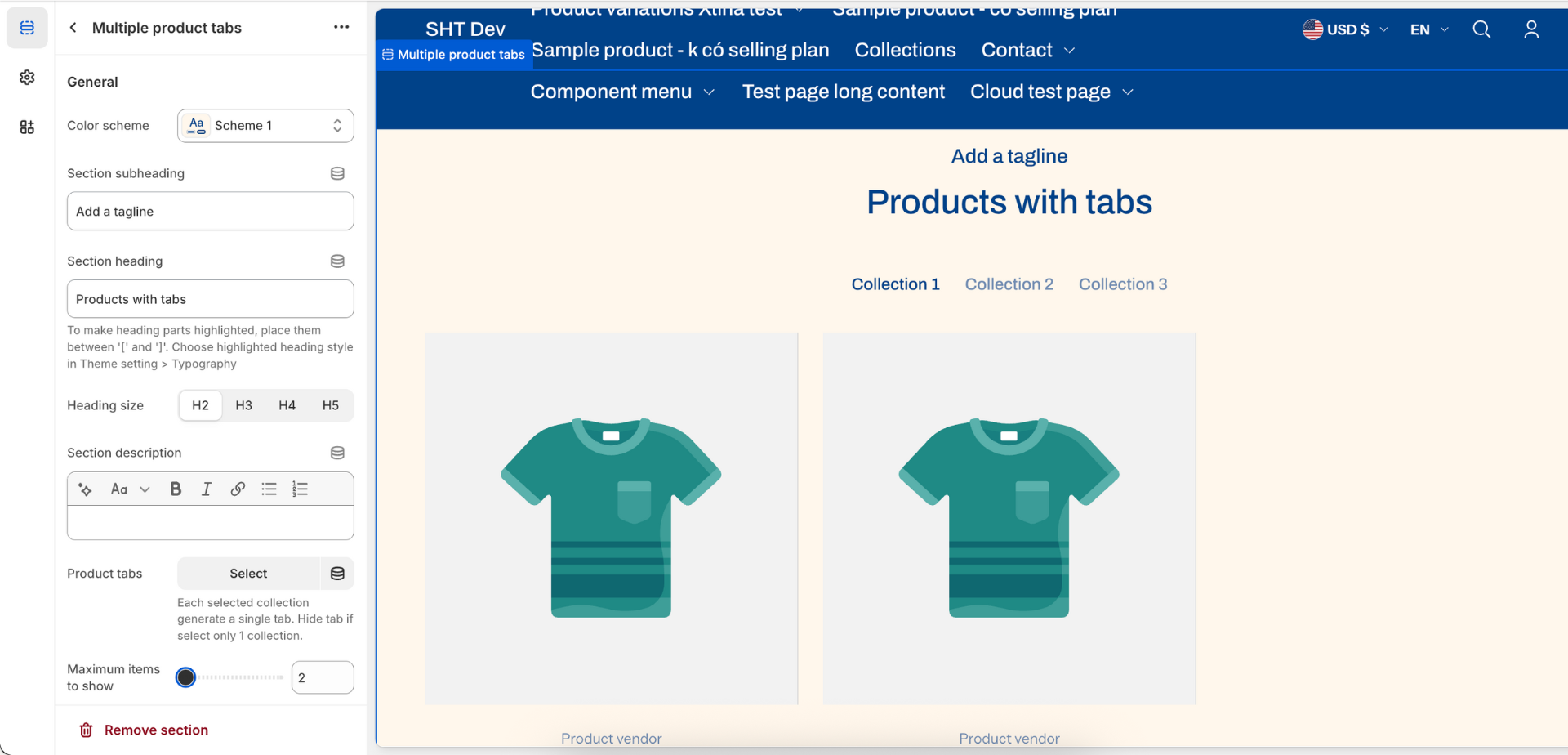This screenshot has height=755, width=1568.
Task: Open the Sections panel icon in sidebar
Action: (27, 28)
